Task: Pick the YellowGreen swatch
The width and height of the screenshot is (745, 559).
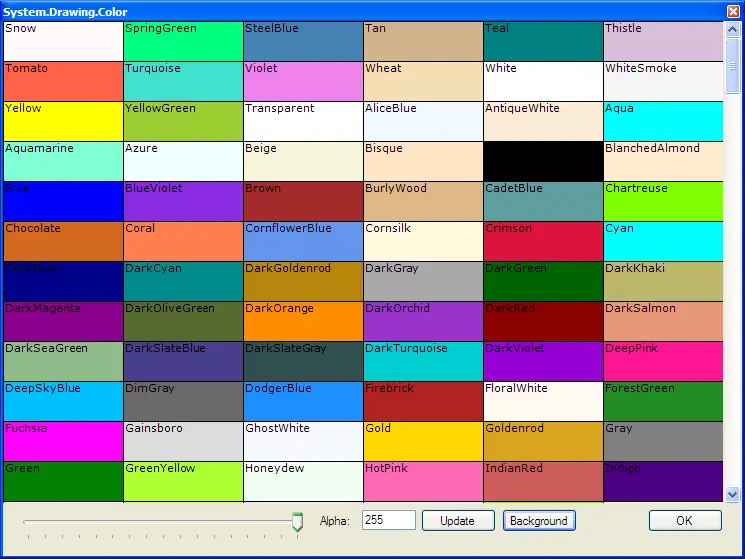Action: 183,121
